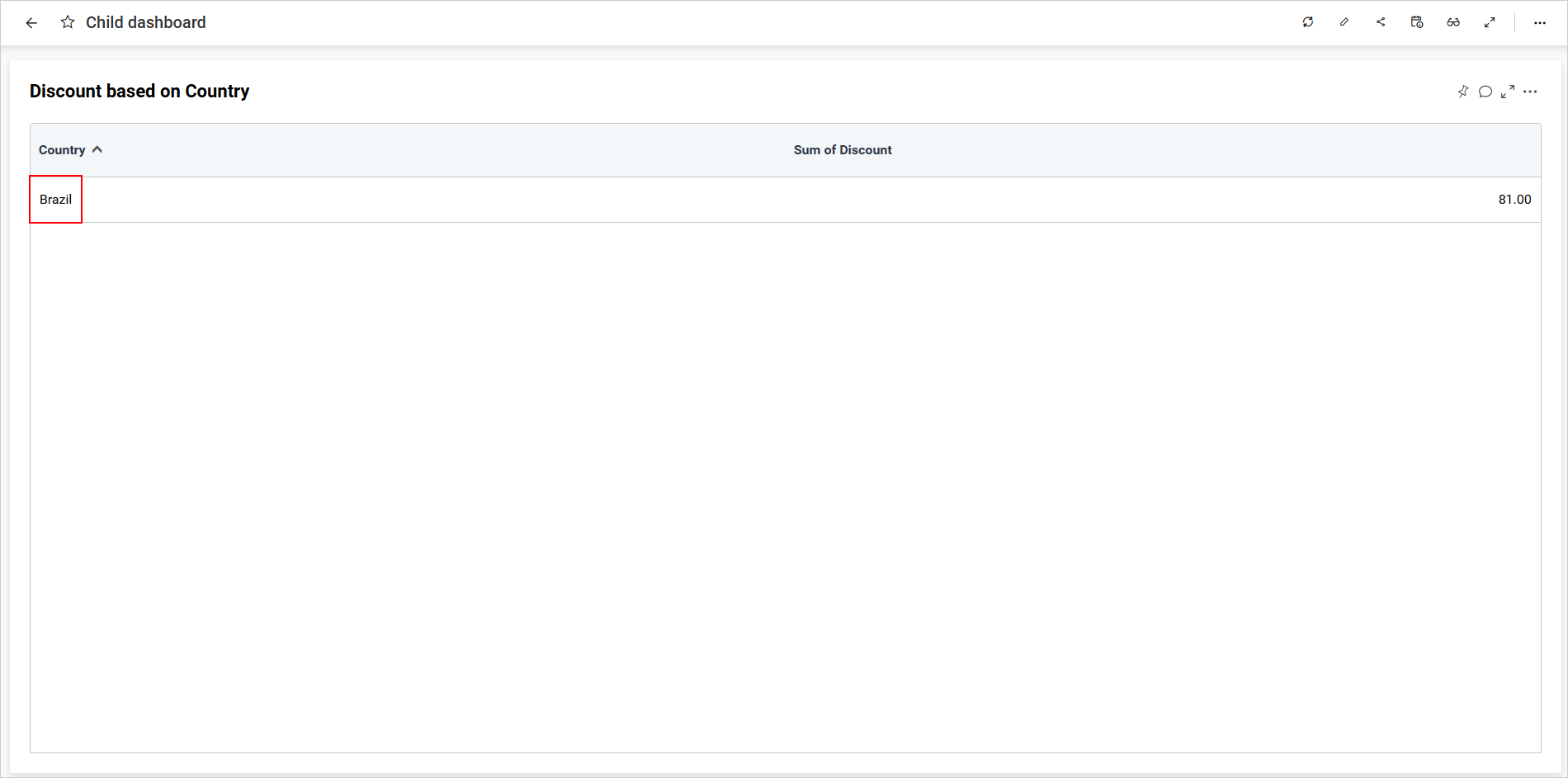Open the widget more options menu

tap(1532, 92)
